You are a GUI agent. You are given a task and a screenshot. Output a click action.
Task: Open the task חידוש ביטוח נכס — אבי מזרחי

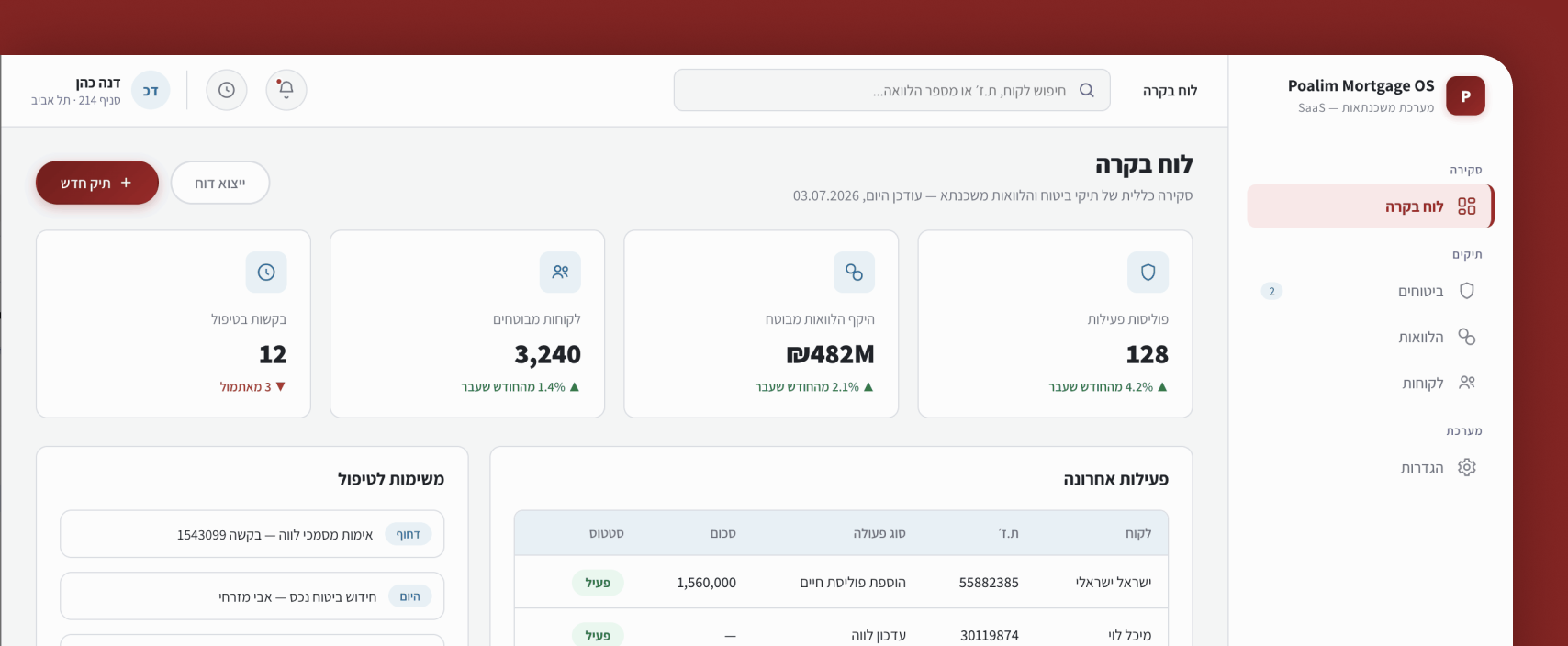click(252, 596)
